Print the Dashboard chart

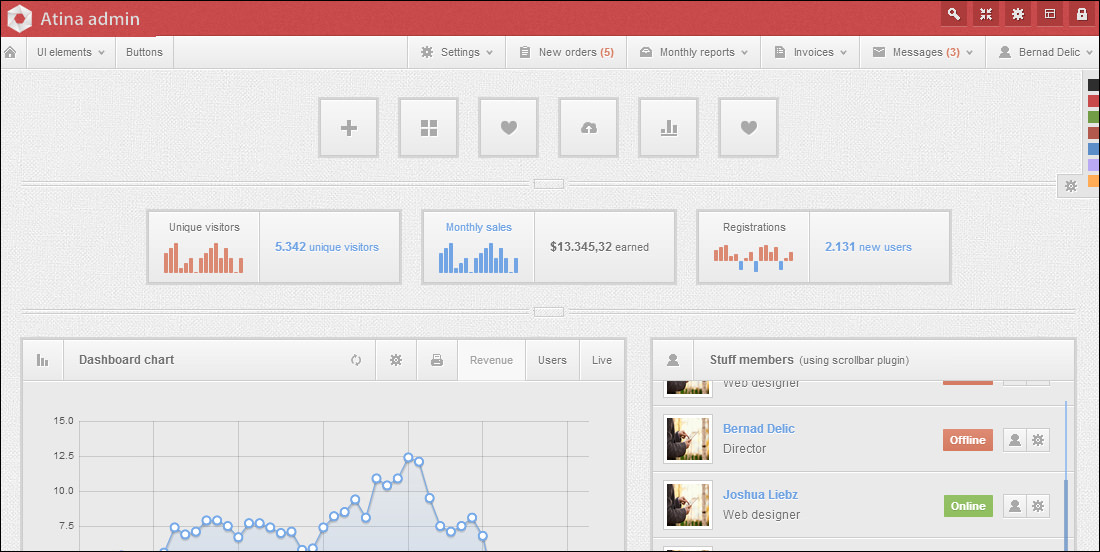[x=437, y=360]
